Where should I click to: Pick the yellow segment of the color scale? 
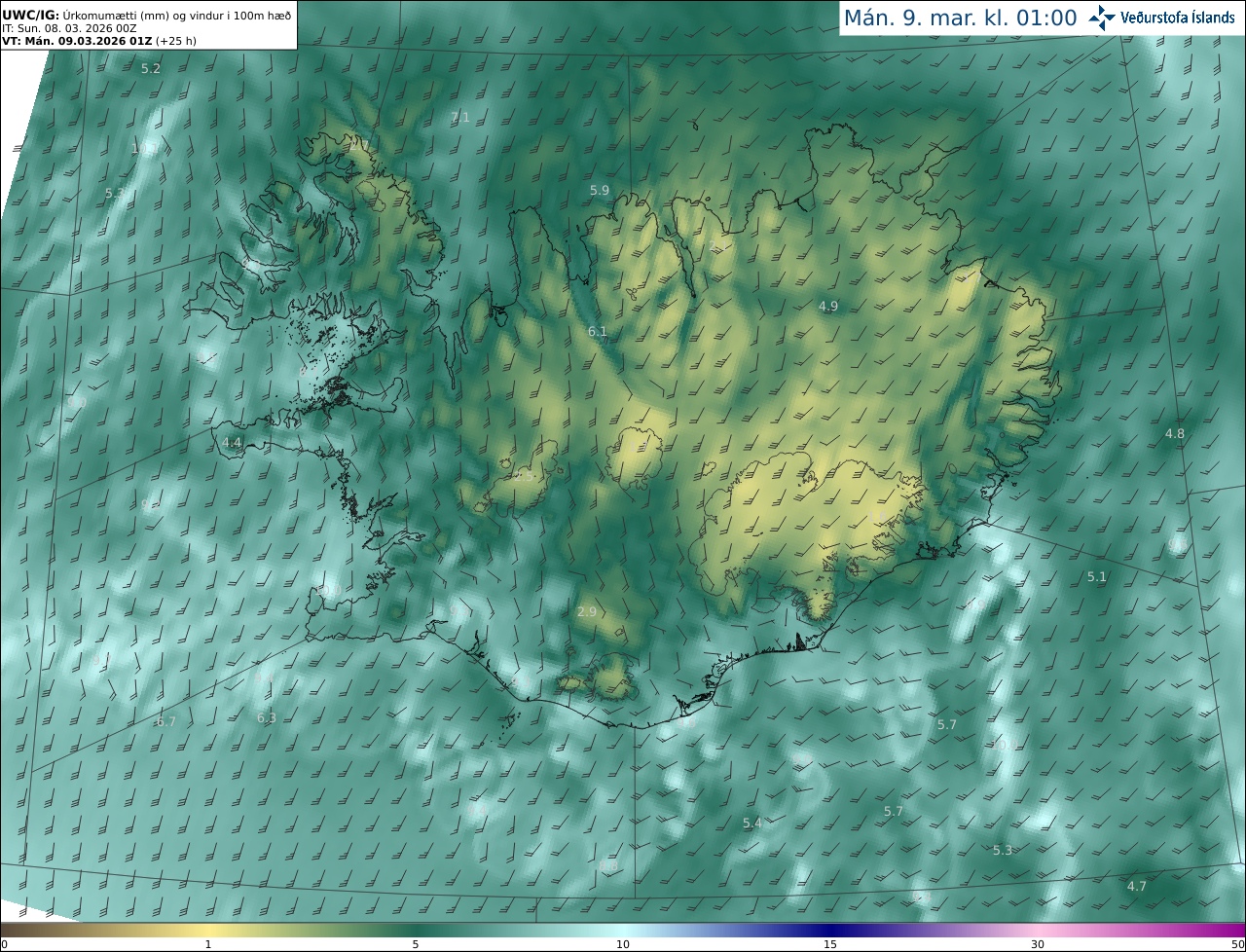pos(208,931)
